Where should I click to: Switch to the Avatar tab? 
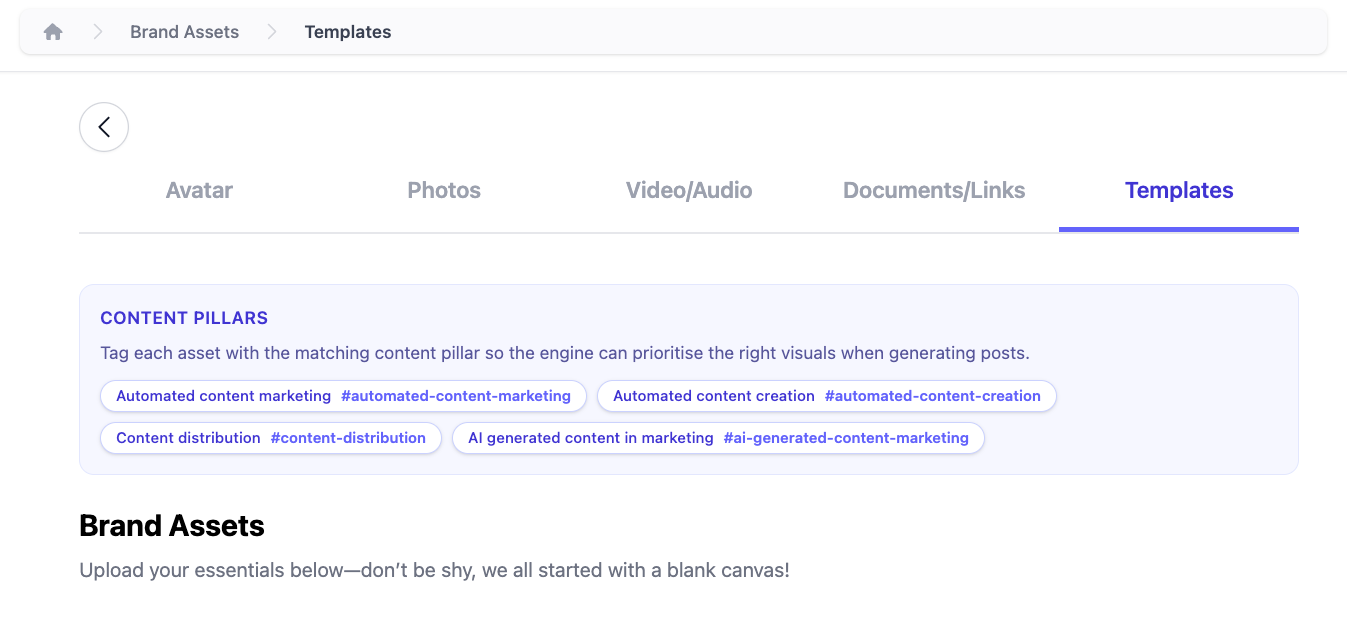[x=199, y=190]
